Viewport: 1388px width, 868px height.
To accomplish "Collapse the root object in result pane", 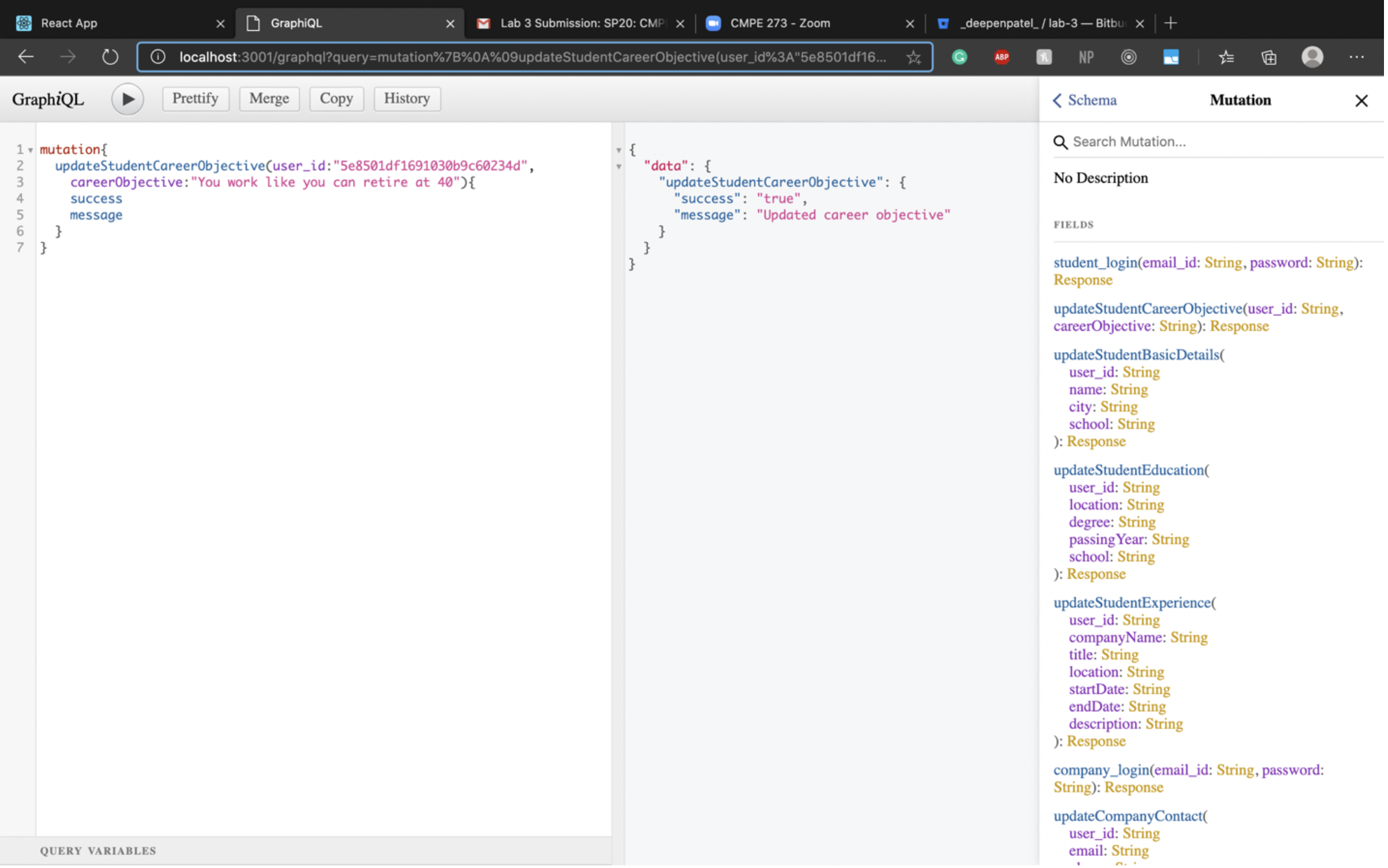I will 620,151.
